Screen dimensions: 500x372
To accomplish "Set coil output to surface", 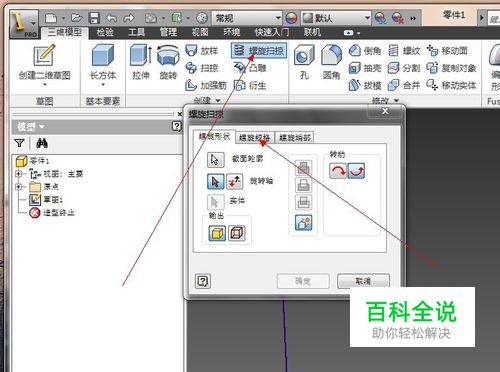I will (237, 233).
